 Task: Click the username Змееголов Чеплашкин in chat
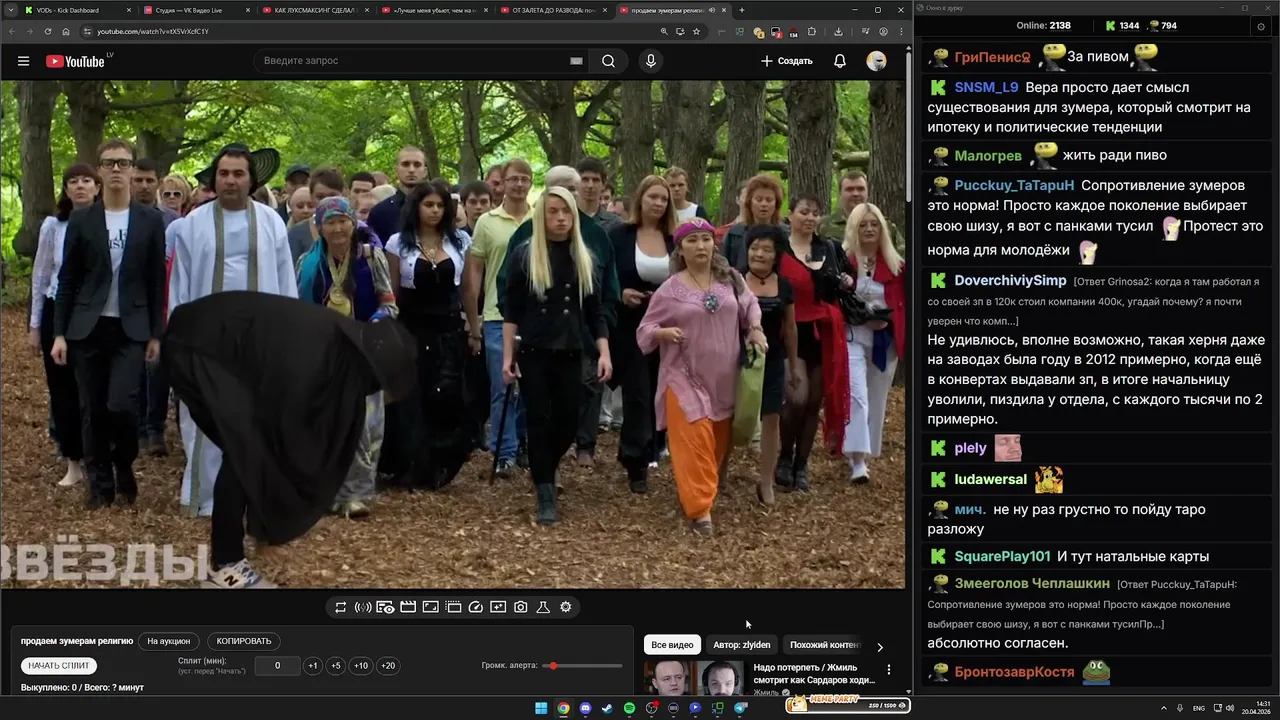1032,583
